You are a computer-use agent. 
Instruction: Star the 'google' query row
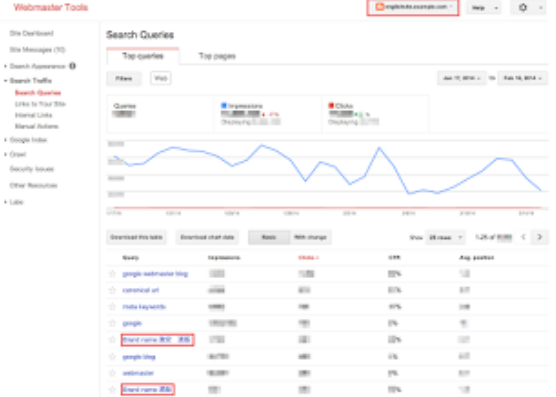click(112, 323)
